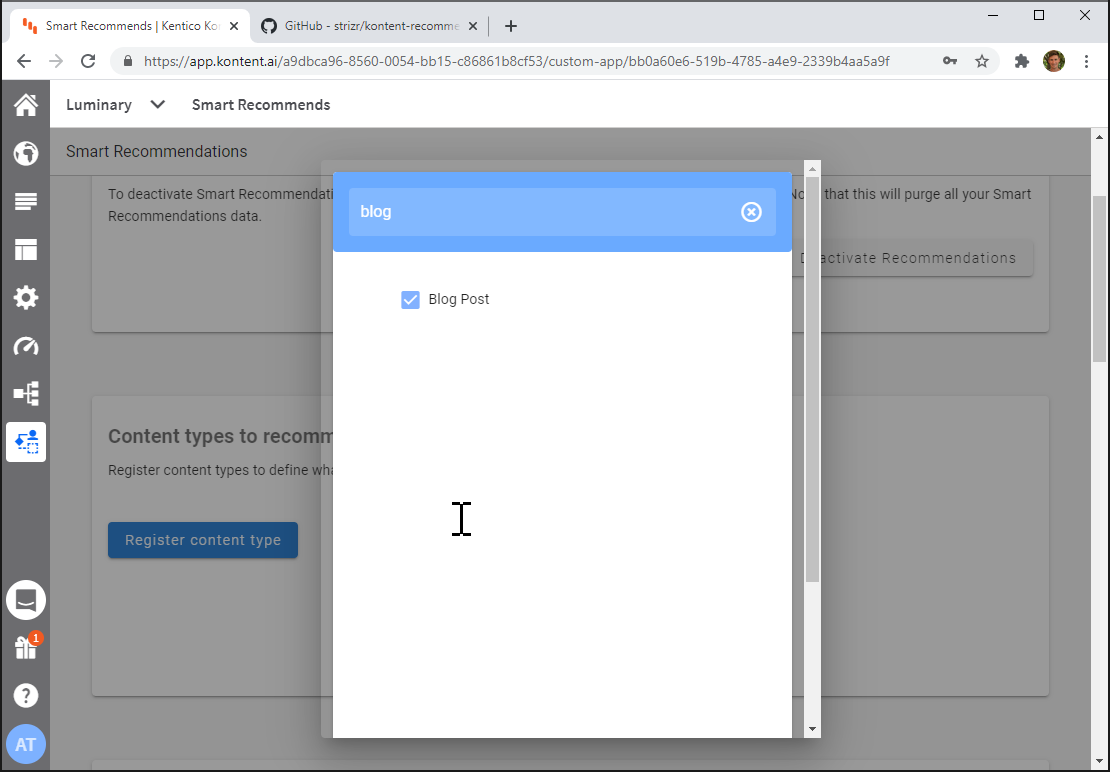Clear the blog search with the X icon
The width and height of the screenshot is (1110, 772).
click(751, 211)
